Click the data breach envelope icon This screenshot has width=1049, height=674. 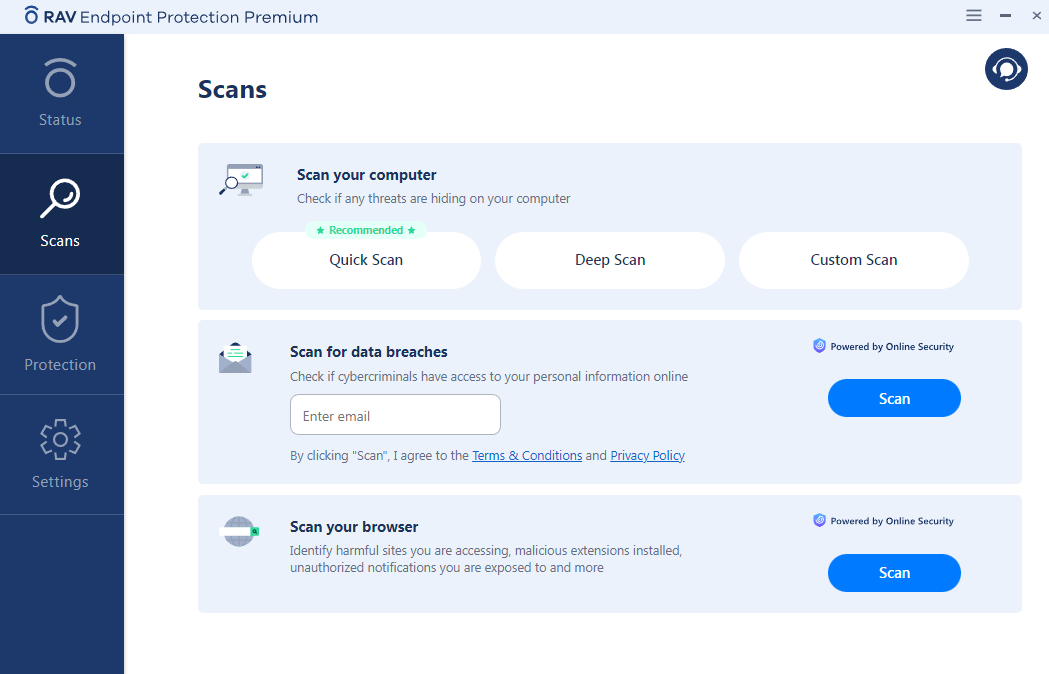click(235, 358)
